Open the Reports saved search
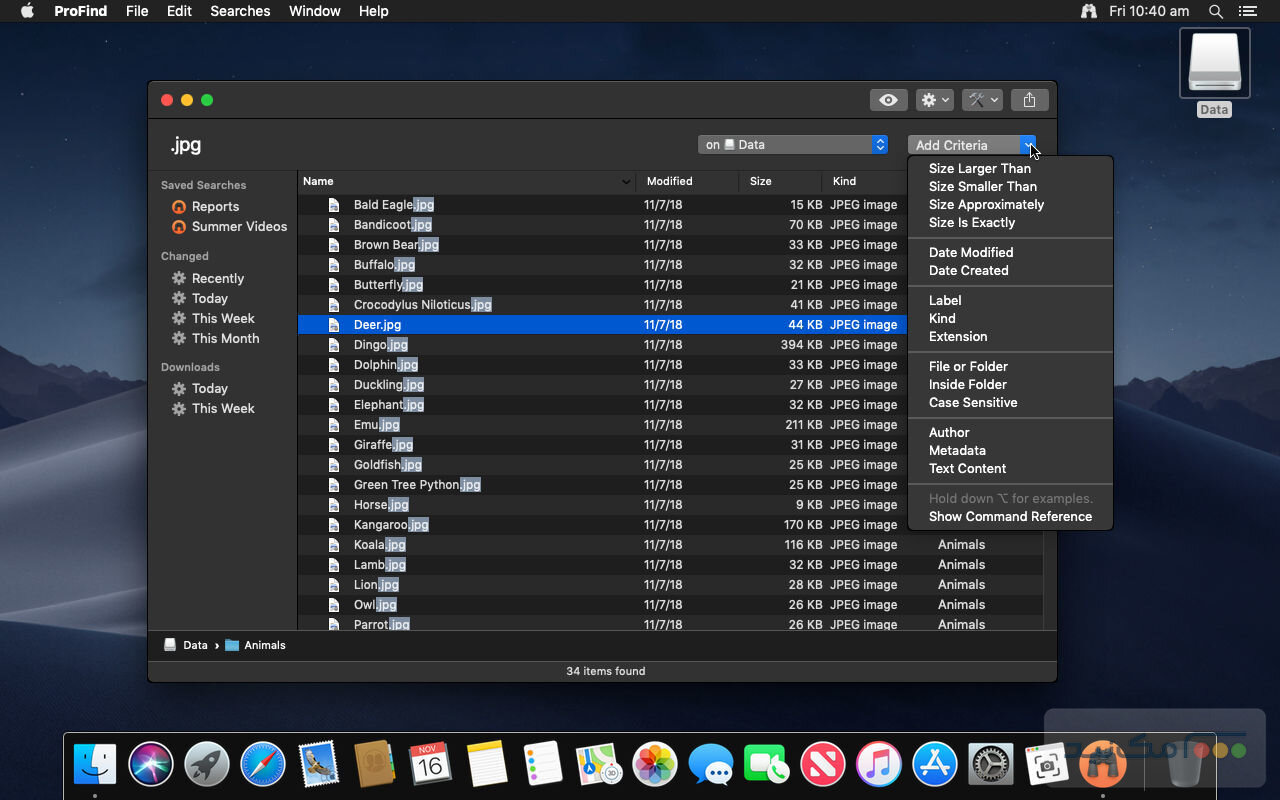The image size is (1280, 800). [x=215, y=207]
